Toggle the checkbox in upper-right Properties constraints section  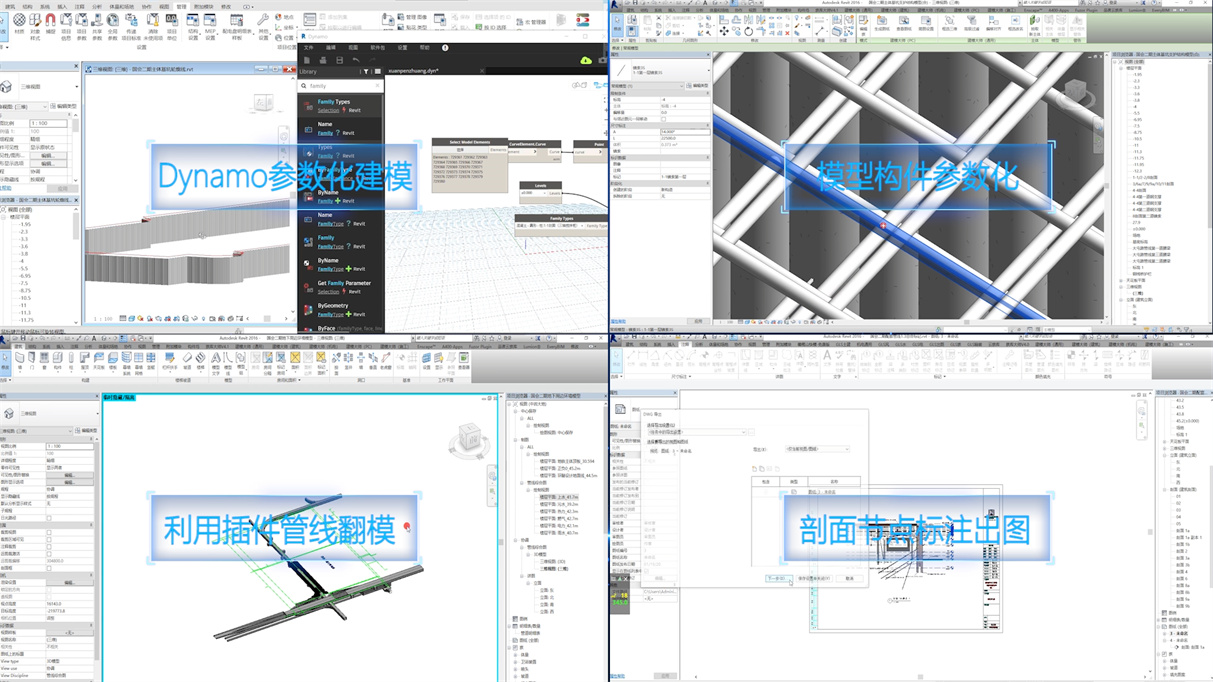(663, 119)
